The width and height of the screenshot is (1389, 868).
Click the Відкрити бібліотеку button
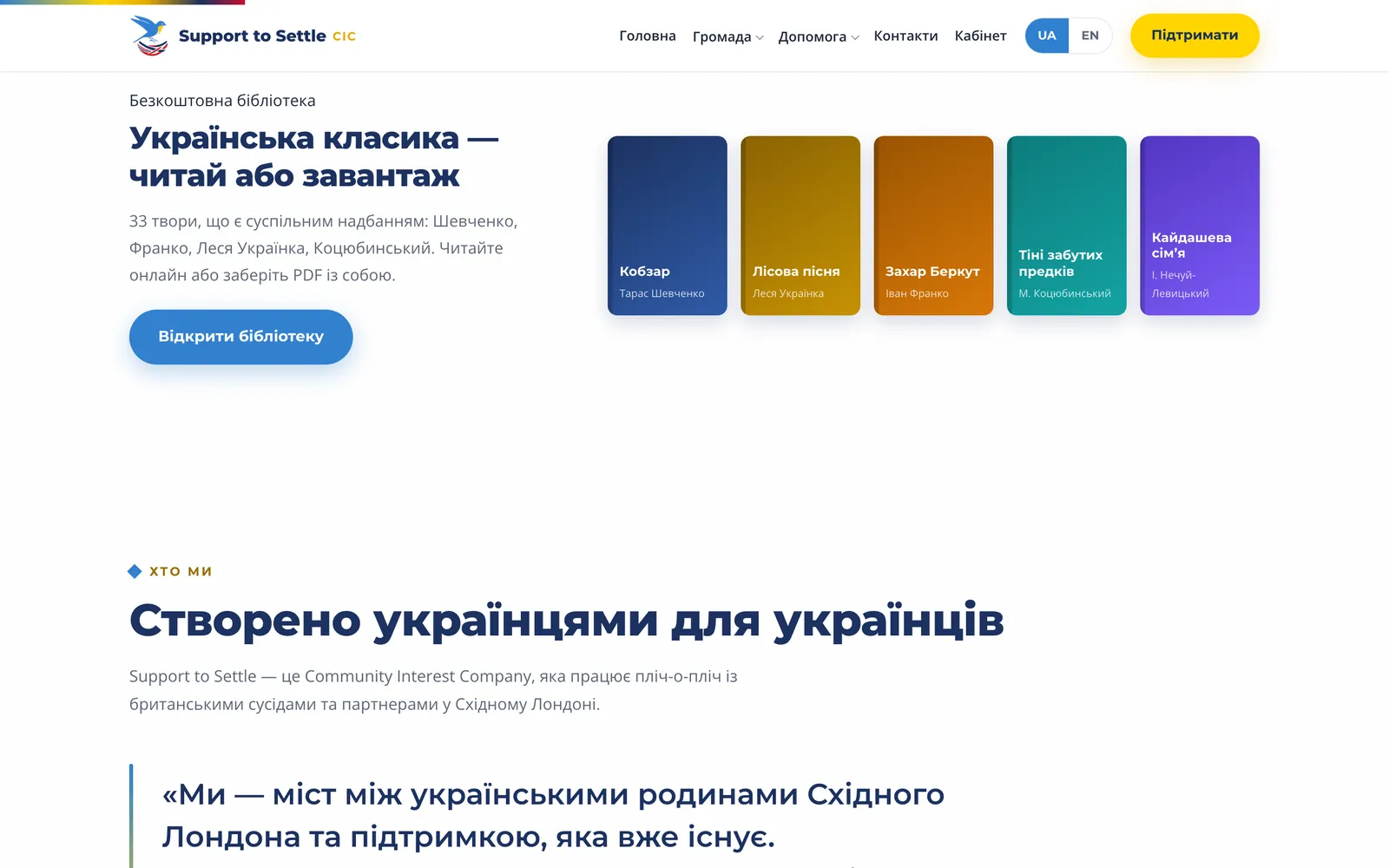241,337
